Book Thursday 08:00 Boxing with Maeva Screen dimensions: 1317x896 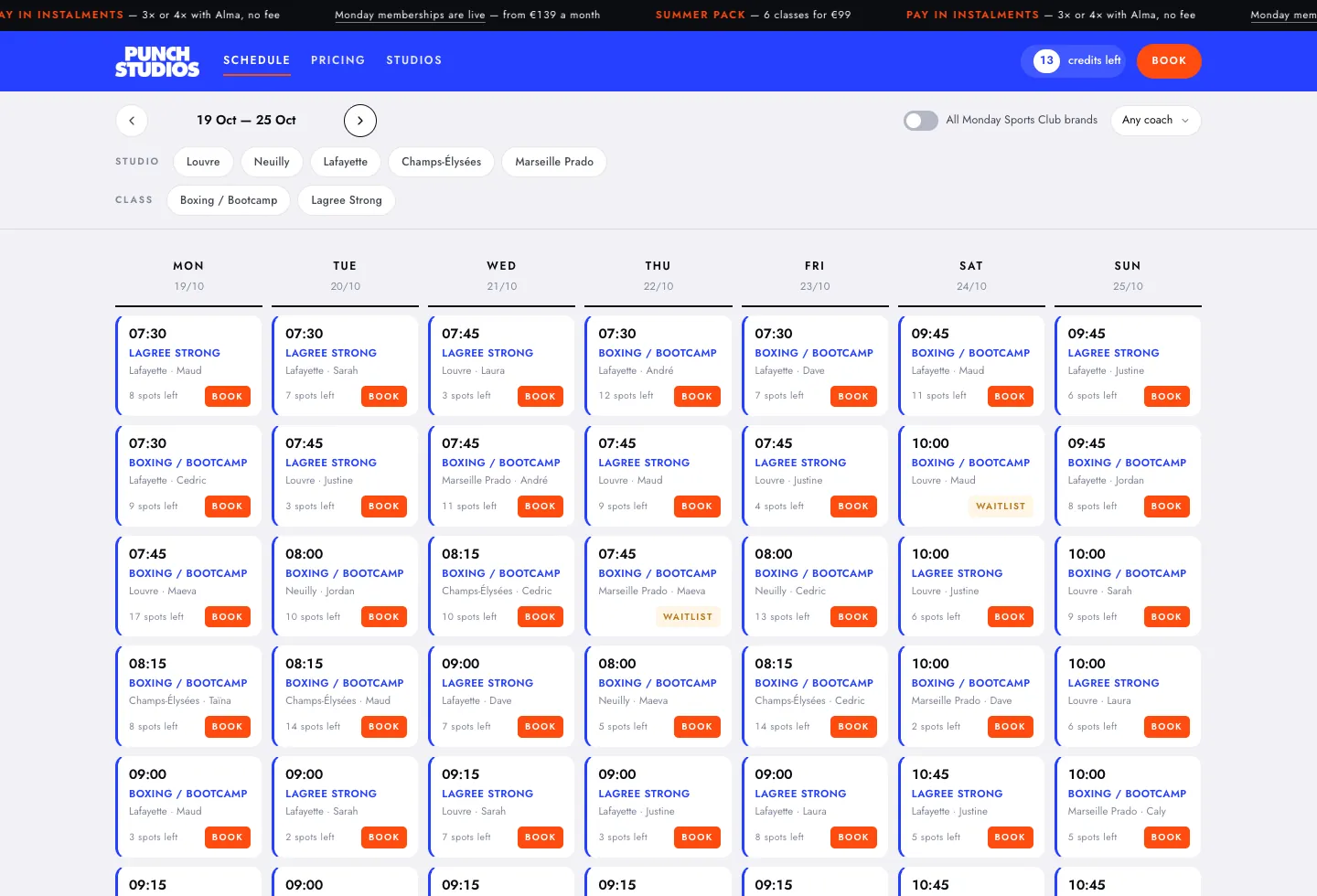697,727
